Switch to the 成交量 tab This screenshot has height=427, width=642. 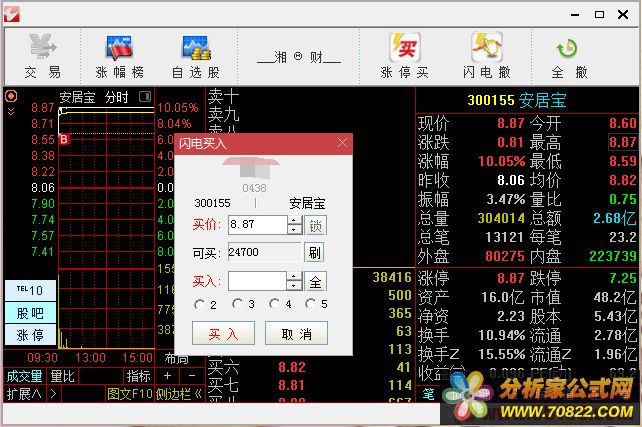click(25, 376)
